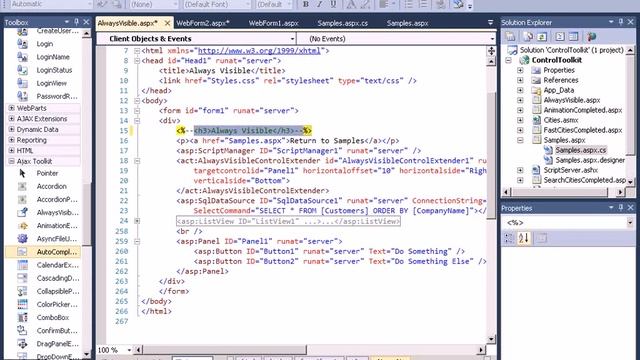Select AutoCompl... control in Toolbox
This screenshot has width=640, height=360.
(43, 252)
